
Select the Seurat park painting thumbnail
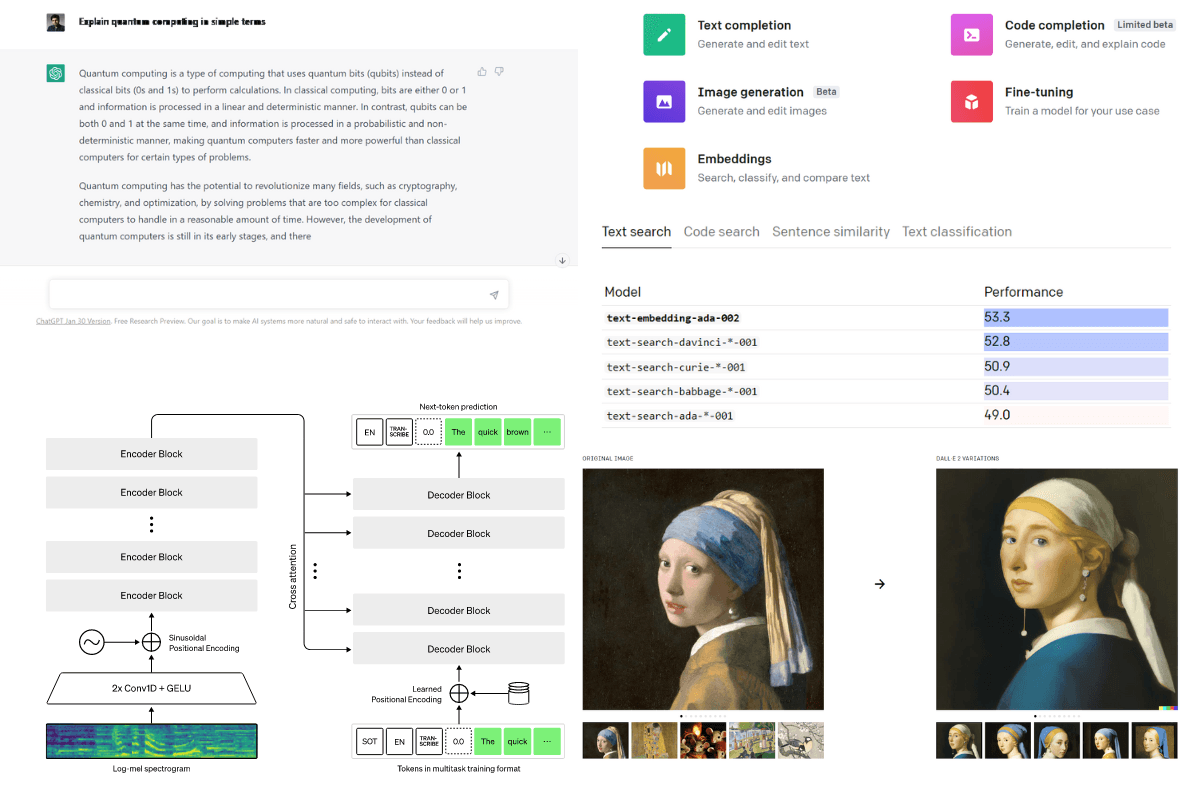(x=752, y=740)
